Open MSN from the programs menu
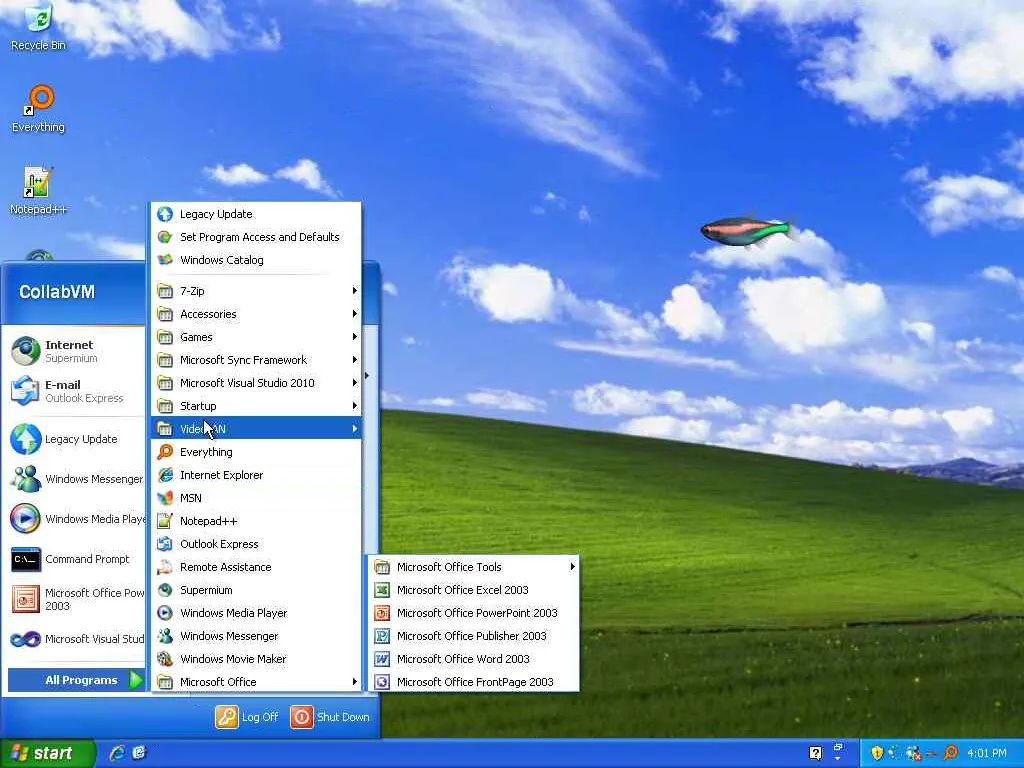1024x768 pixels. (x=256, y=498)
